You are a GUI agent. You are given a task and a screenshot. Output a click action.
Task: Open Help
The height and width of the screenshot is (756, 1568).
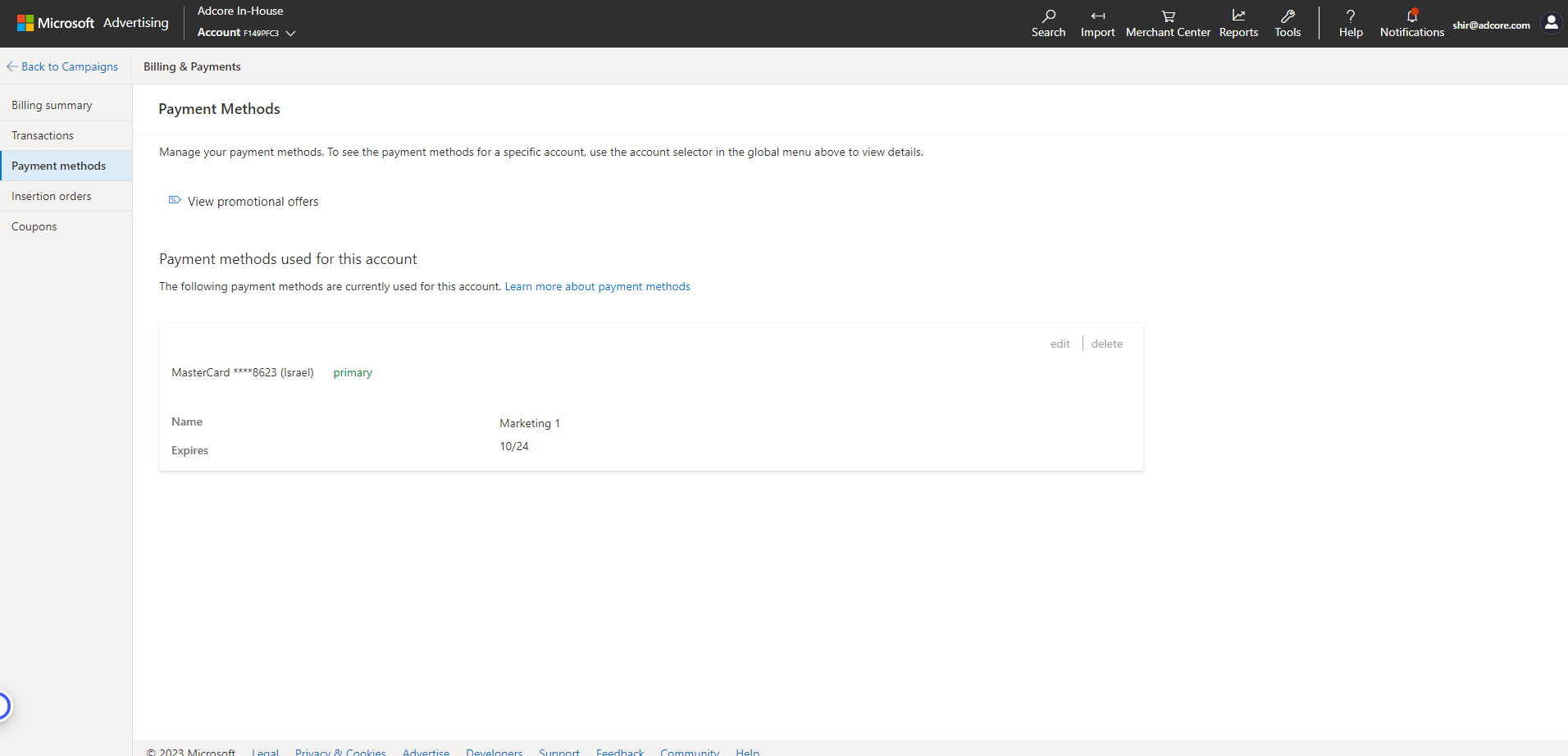pyautogui.click(x=1350, y=23)
